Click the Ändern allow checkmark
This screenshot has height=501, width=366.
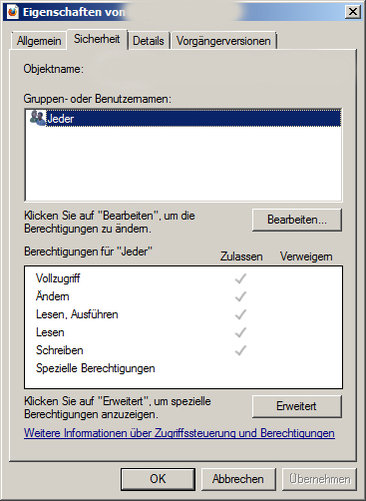click(240, 296)
